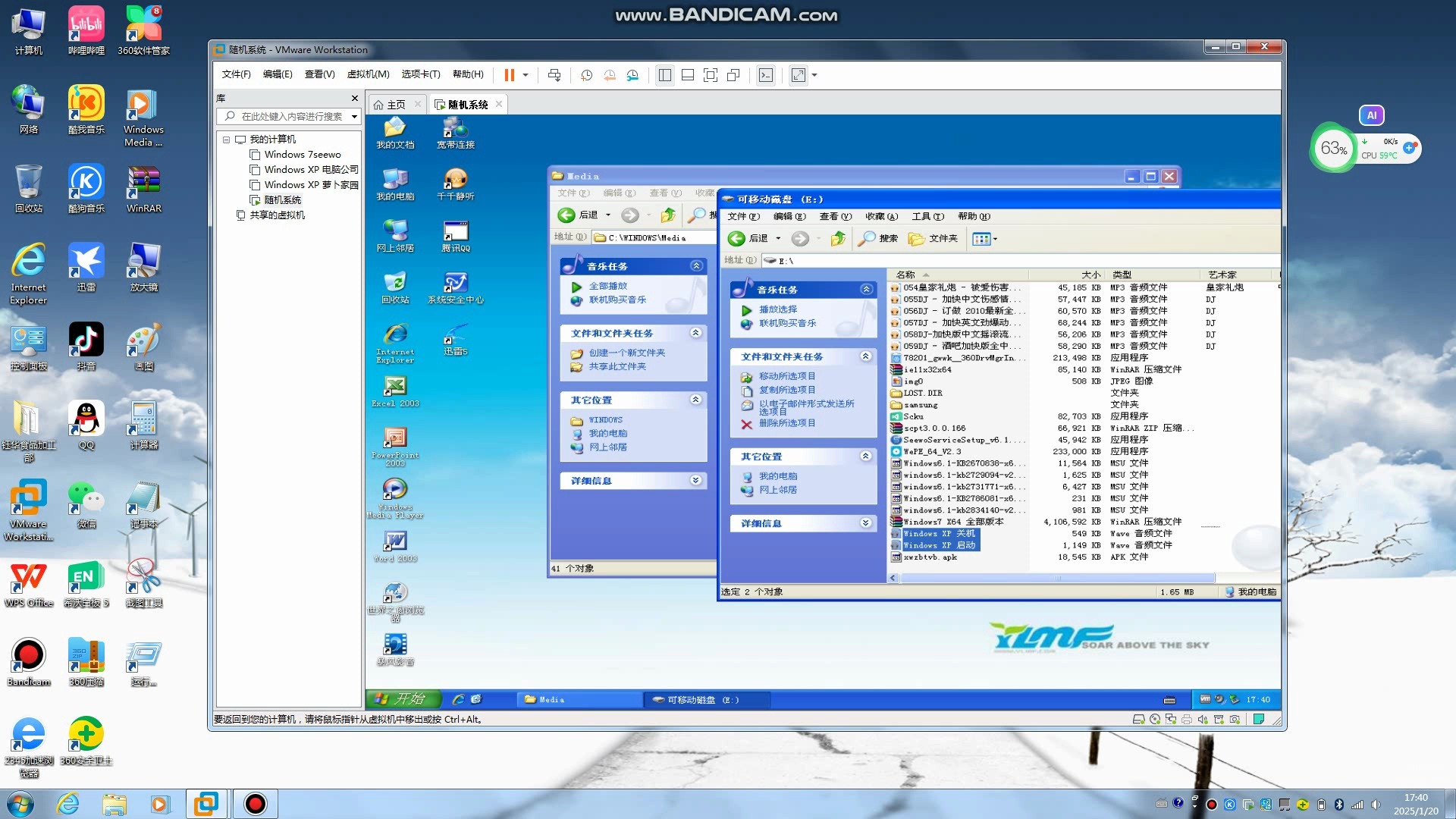The height and width of the screenshot is (819, 1456).
Task: Select the file Windows XP 关机
Action: pos(939,534)
